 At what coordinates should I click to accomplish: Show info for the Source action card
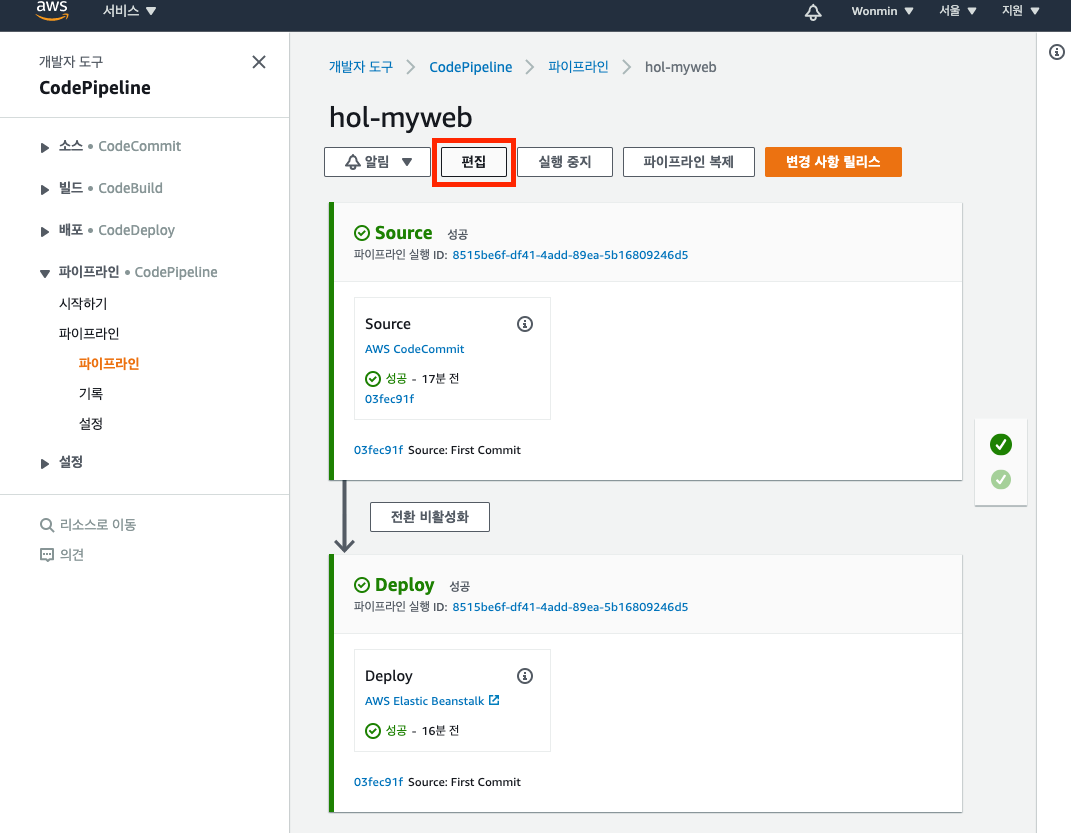click(525, 324)
